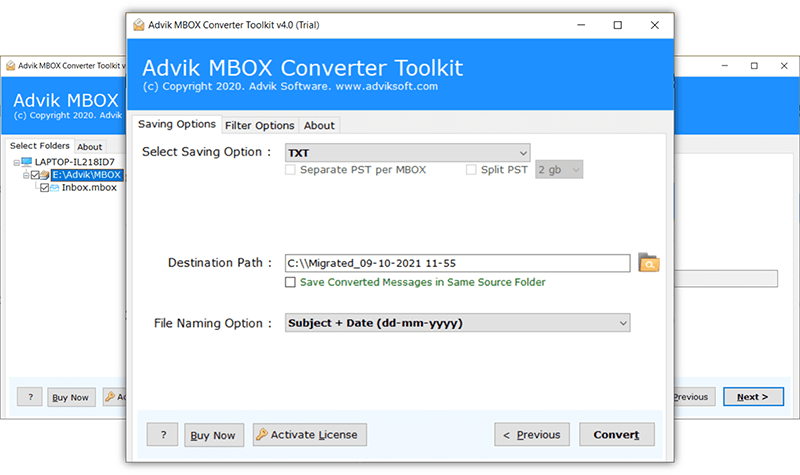800x475 pixels.
Task: Click the Convert button
Action: tap(616, 435)
